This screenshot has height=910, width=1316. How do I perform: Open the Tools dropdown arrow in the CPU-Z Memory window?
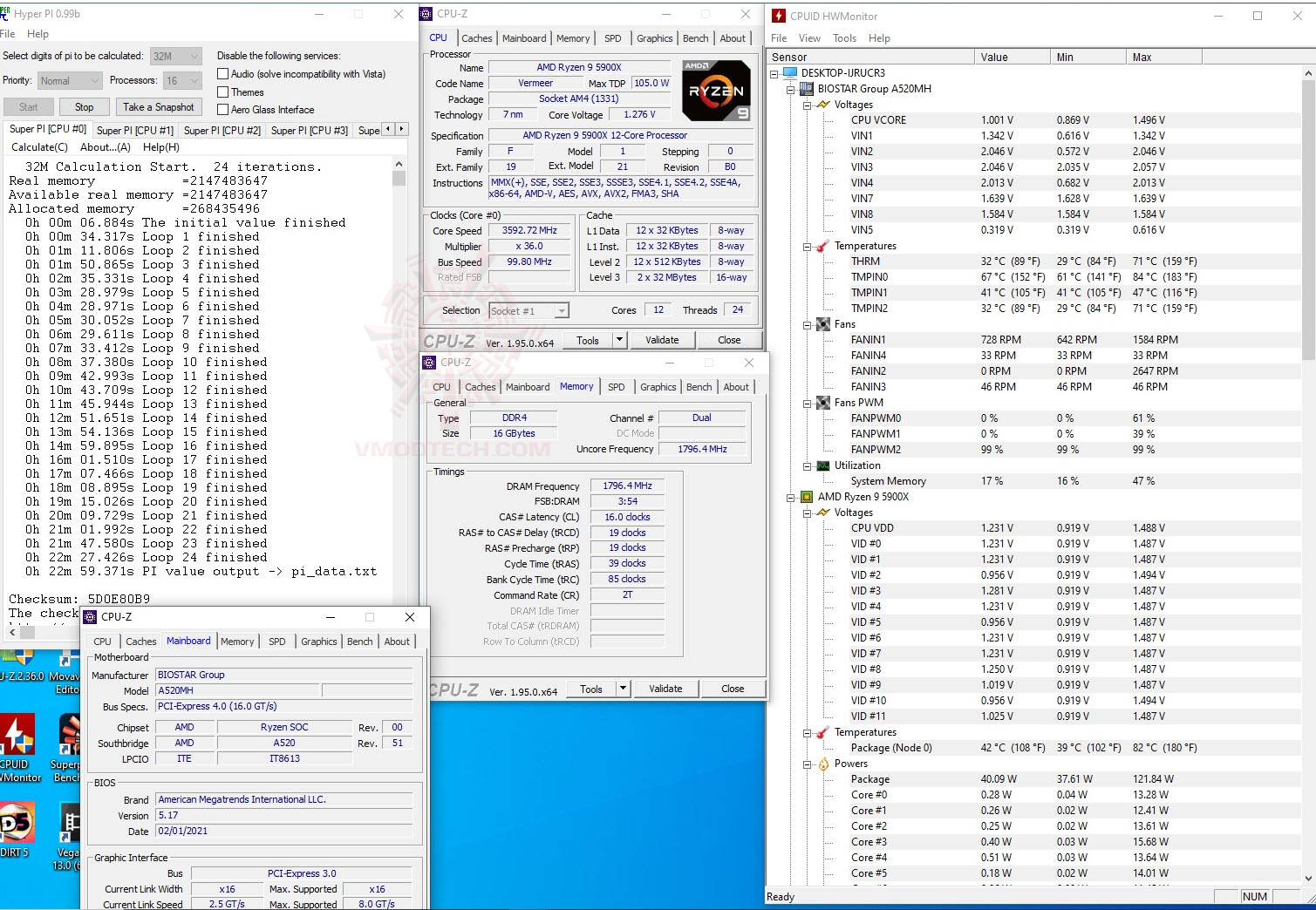pos(624,689)
